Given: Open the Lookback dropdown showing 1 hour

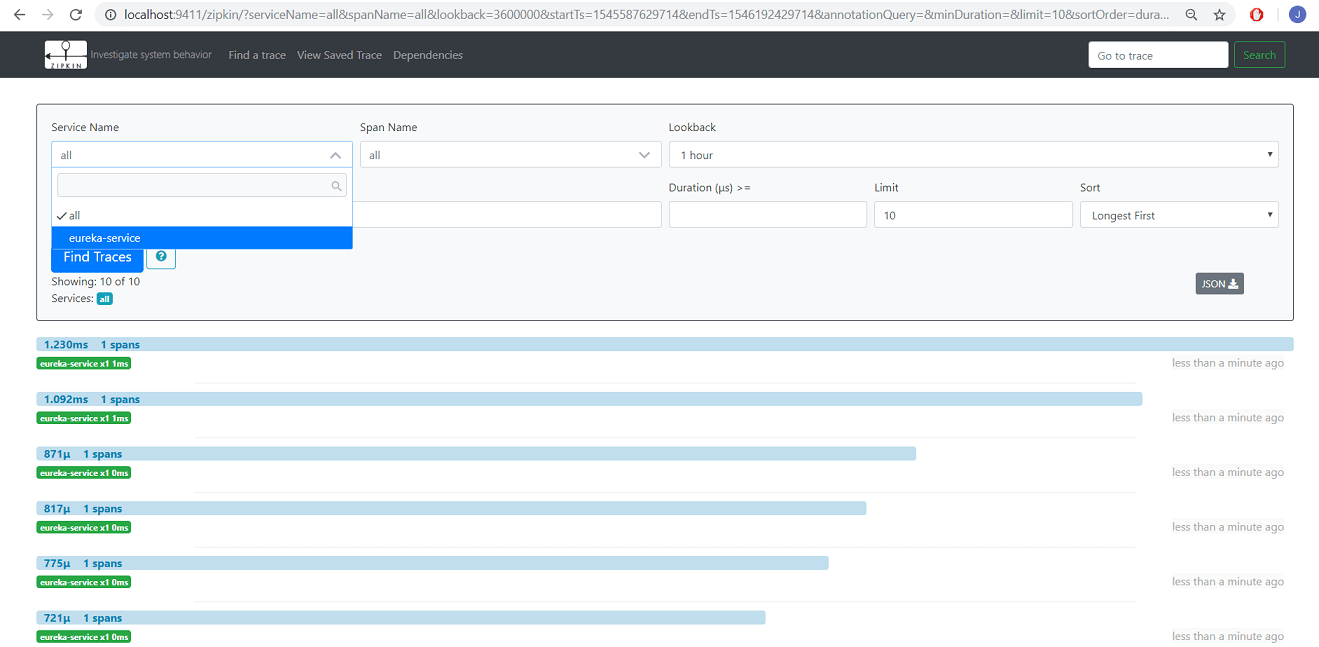Looking at the screenshot, I should click(975, 154).
